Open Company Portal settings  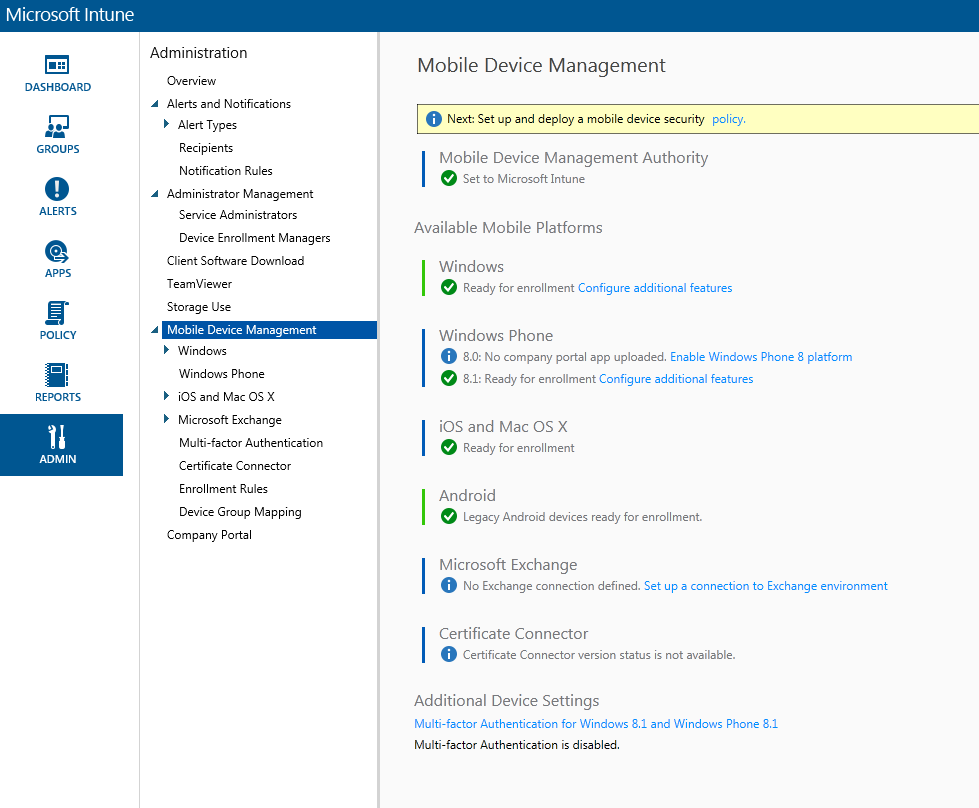pos(209,535)
